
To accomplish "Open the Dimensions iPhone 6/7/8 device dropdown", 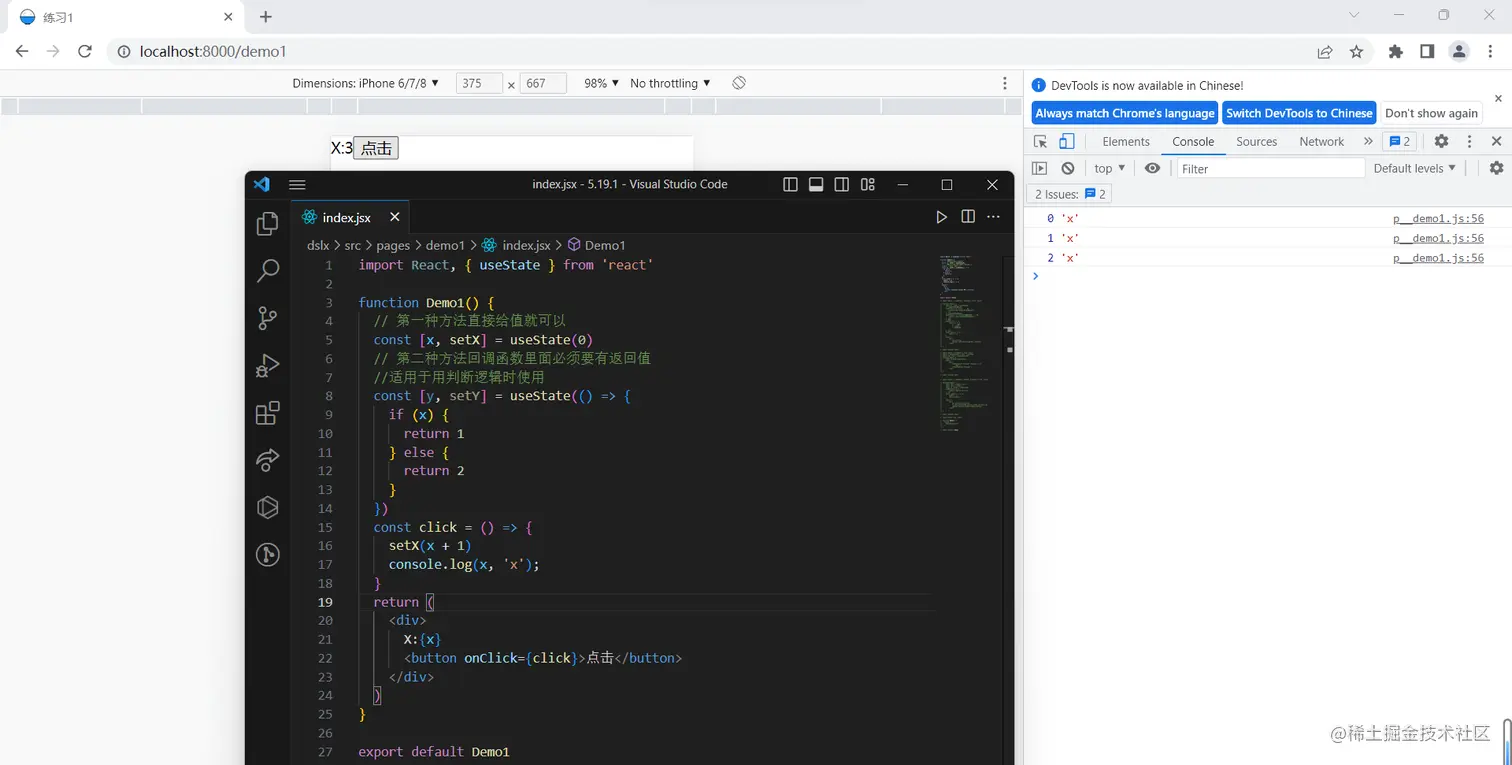I will coord(366,83).
